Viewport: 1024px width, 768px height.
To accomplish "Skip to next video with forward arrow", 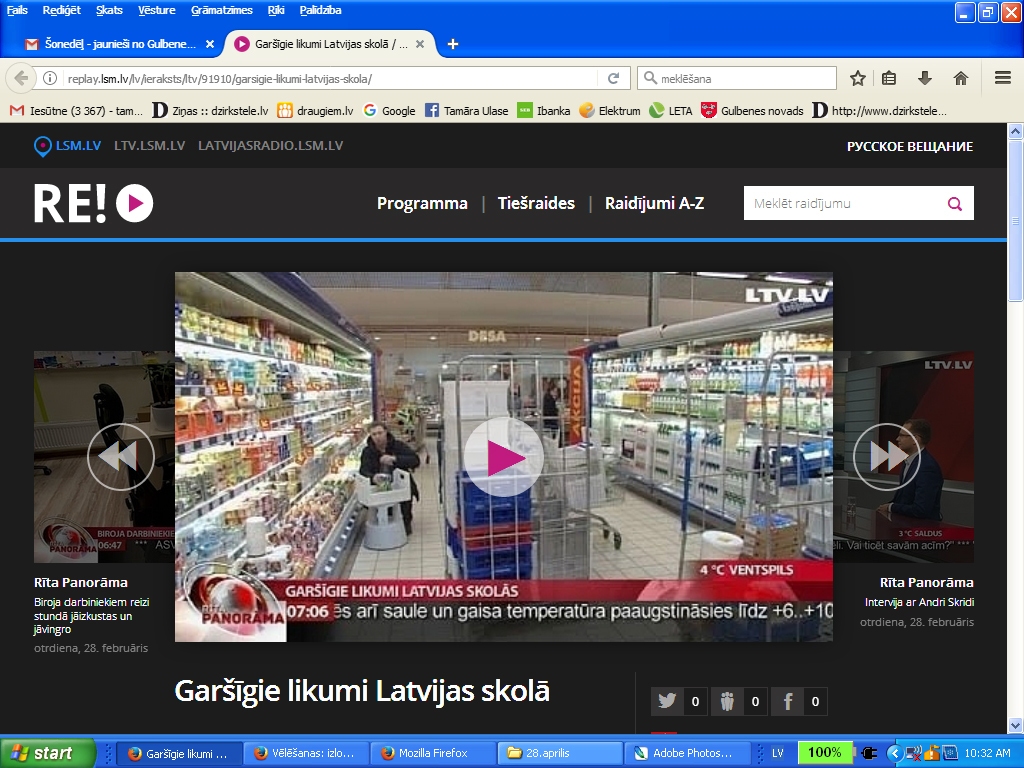I will (886, 456).
